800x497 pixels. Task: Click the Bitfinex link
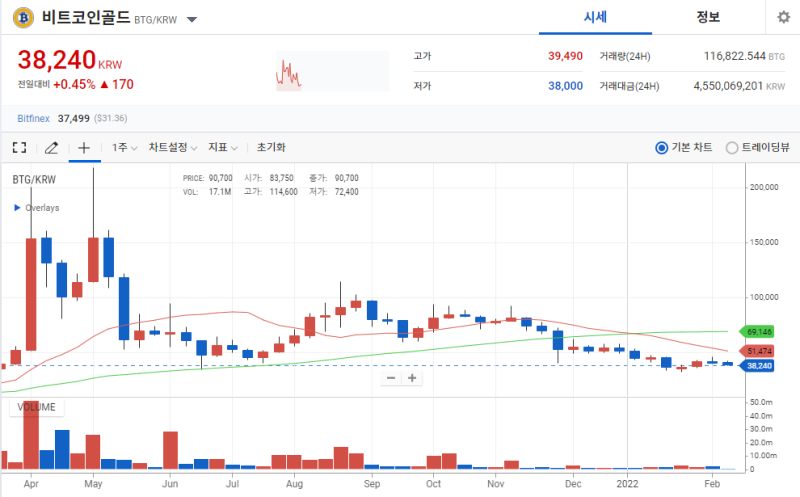point(33,118)
